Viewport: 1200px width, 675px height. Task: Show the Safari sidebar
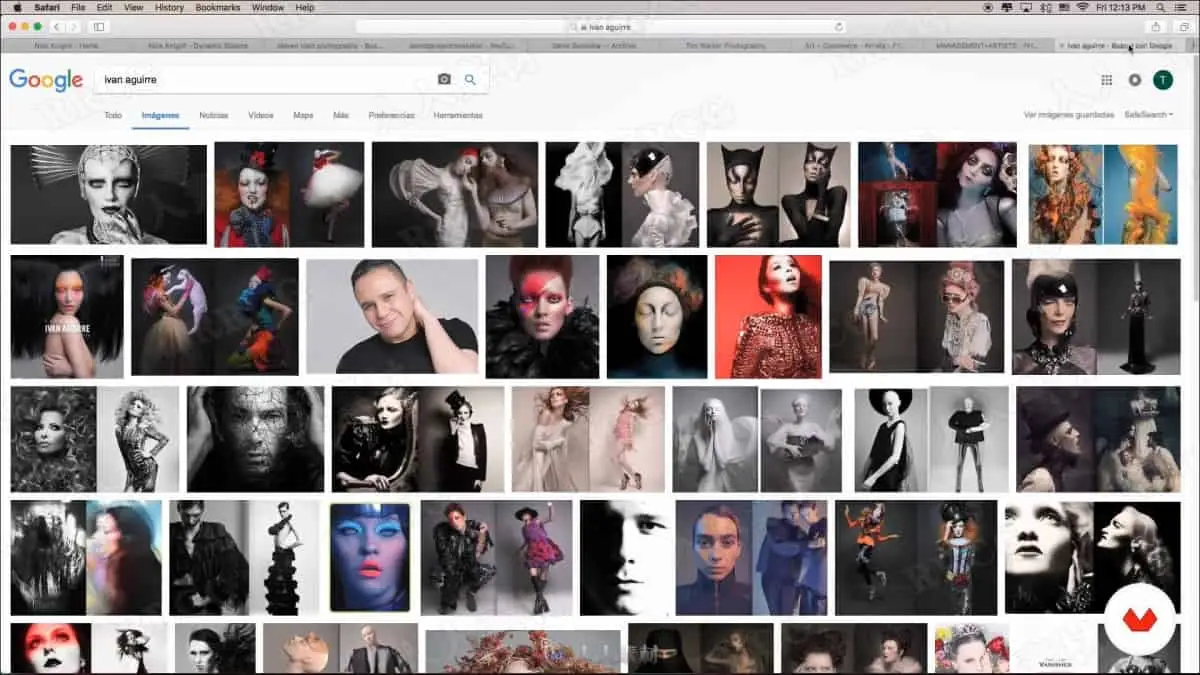pyautogui.click(x=99, y=26)
